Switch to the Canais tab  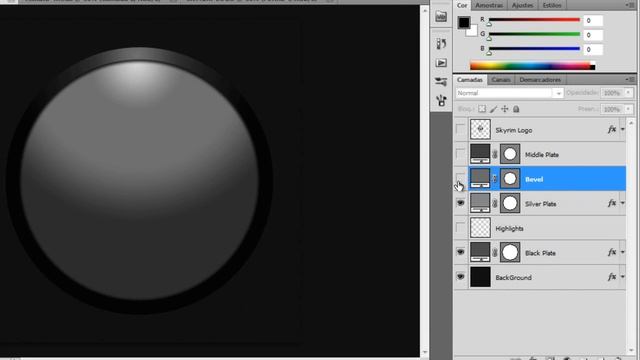pyautogui.click(x=501, y=80)
